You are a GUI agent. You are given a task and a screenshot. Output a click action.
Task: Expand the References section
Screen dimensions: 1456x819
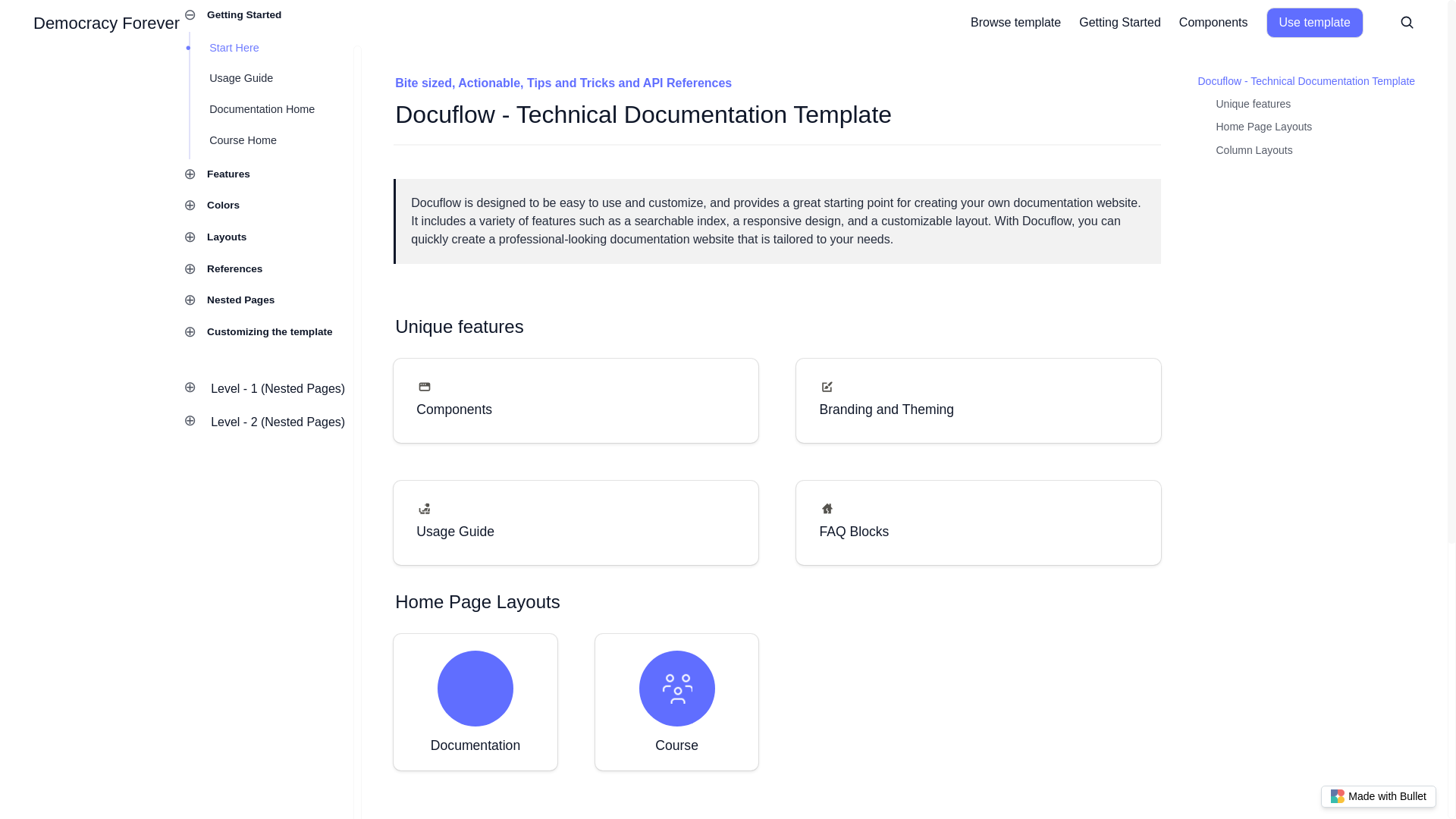pos(190,269)
